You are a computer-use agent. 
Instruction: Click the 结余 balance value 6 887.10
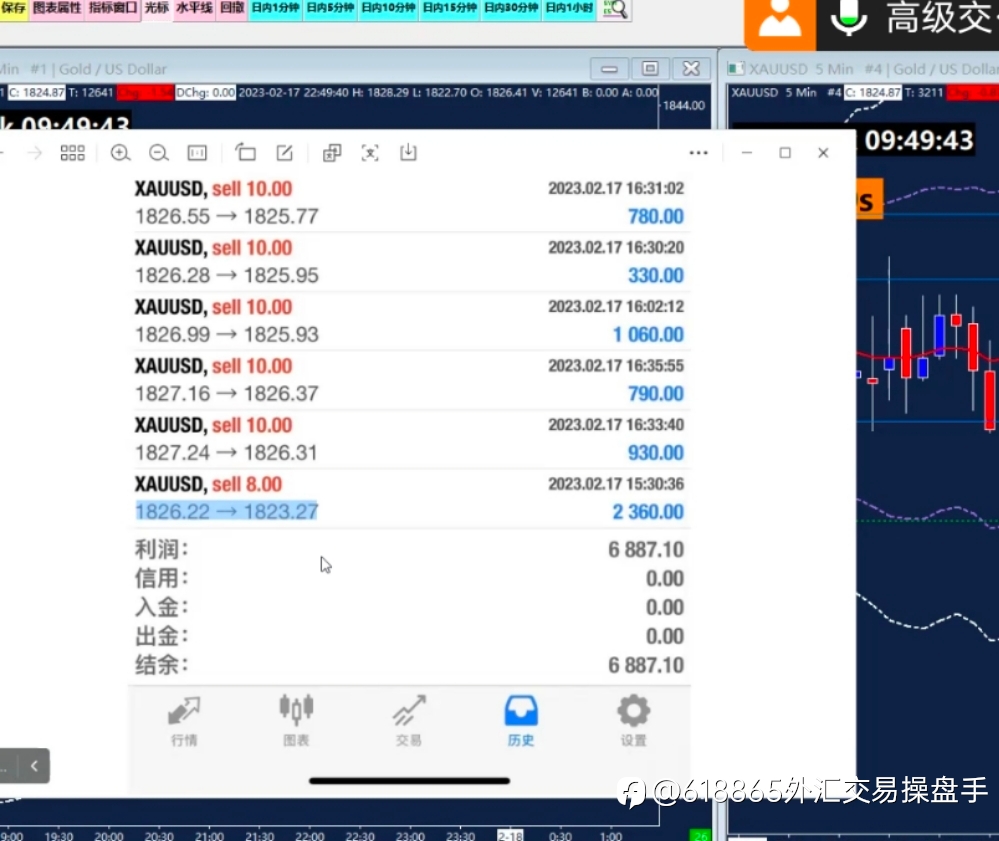(x=645, y=665)
